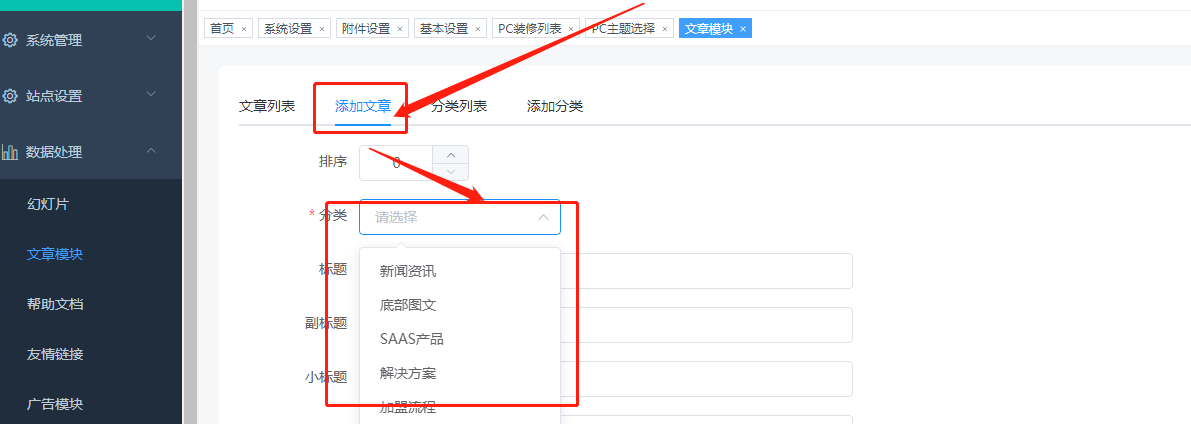Close the 附件设置 tab

400,29
